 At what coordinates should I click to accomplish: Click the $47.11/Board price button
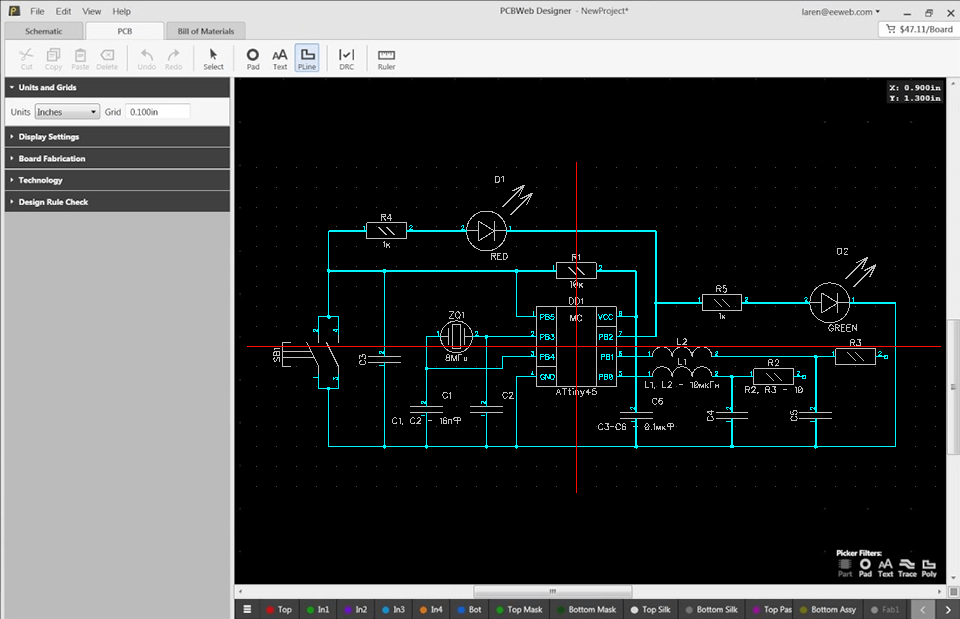pyautogui.click(x=916, y=30)
